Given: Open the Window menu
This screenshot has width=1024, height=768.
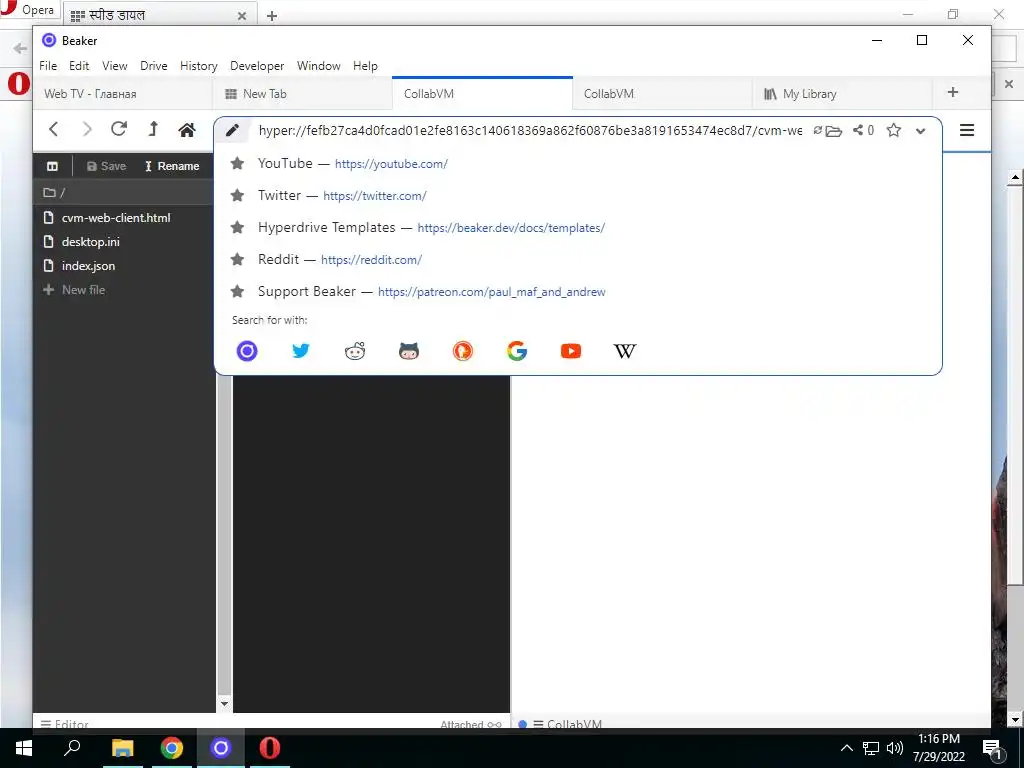Looking at the screenshot, I should pyautogui.click(x=319, y=66).
